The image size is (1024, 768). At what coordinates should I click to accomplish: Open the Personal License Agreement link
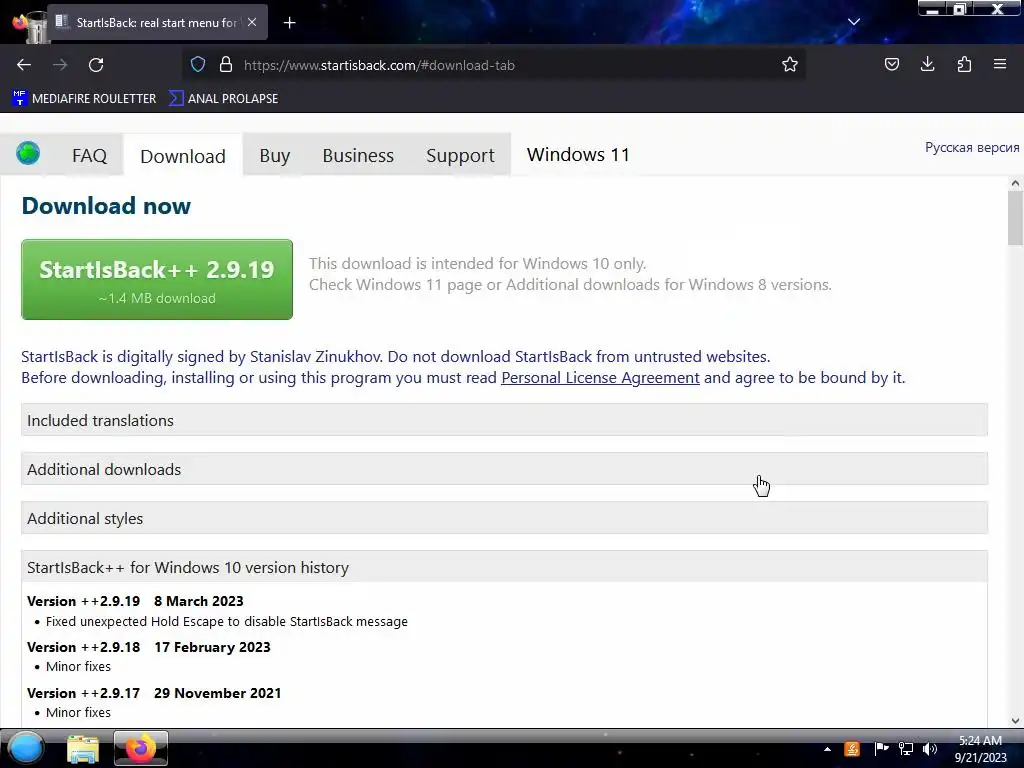tap(600, 377)
